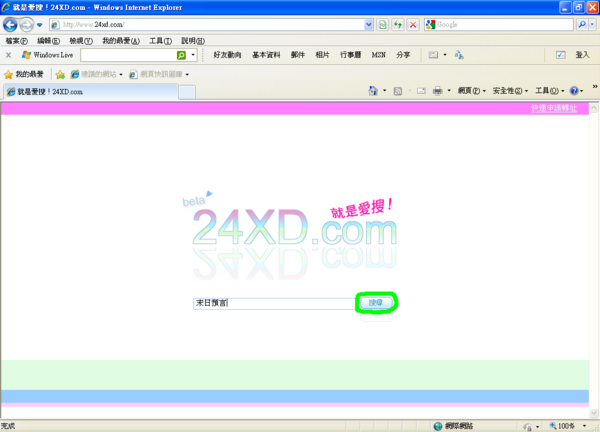Click the 搜尋 search button
This screenshot has width=600, height=432.
tap(376, 303)
